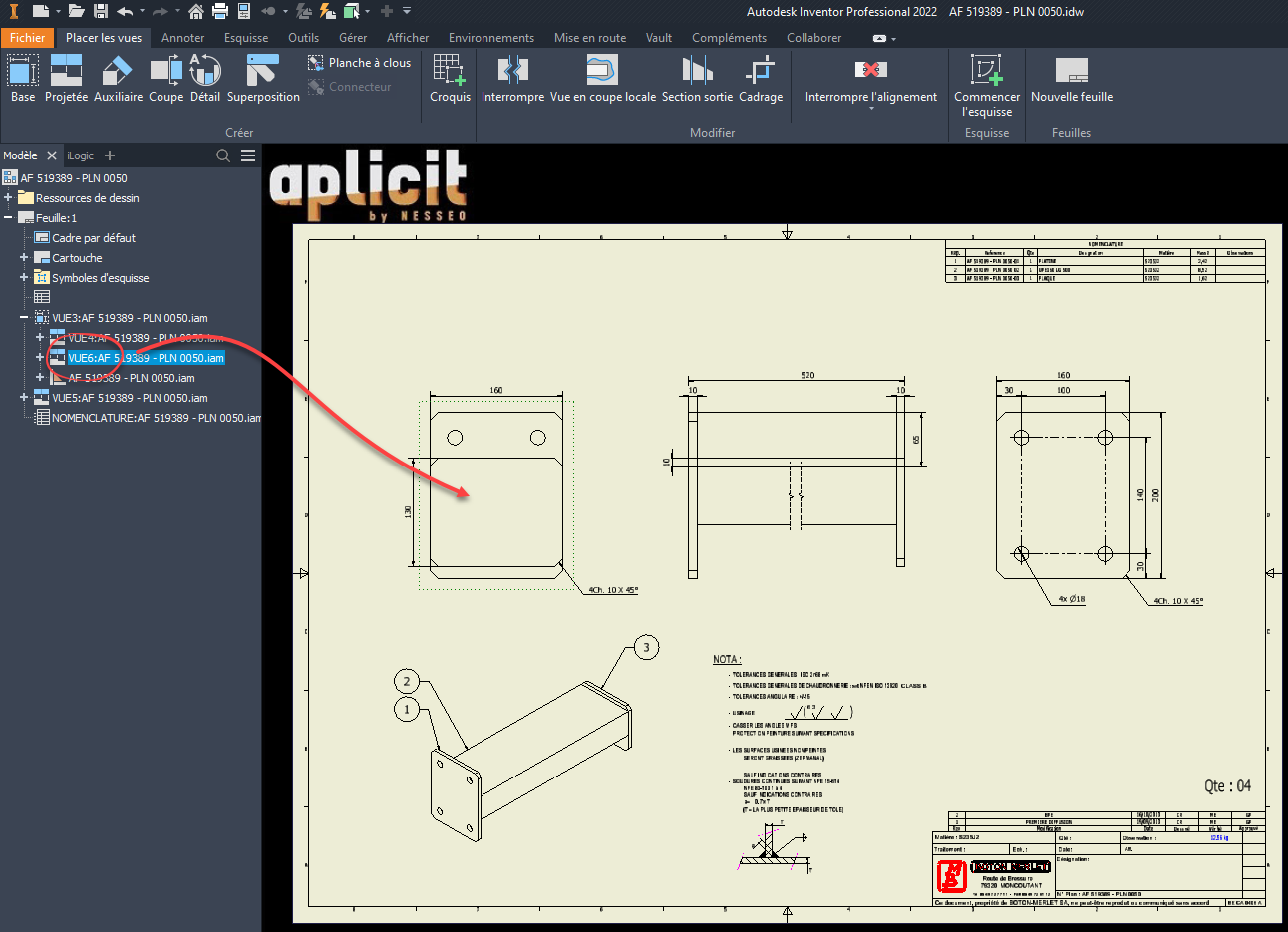Switch to the Annoter ribbon tab

[x=182, y=38]
